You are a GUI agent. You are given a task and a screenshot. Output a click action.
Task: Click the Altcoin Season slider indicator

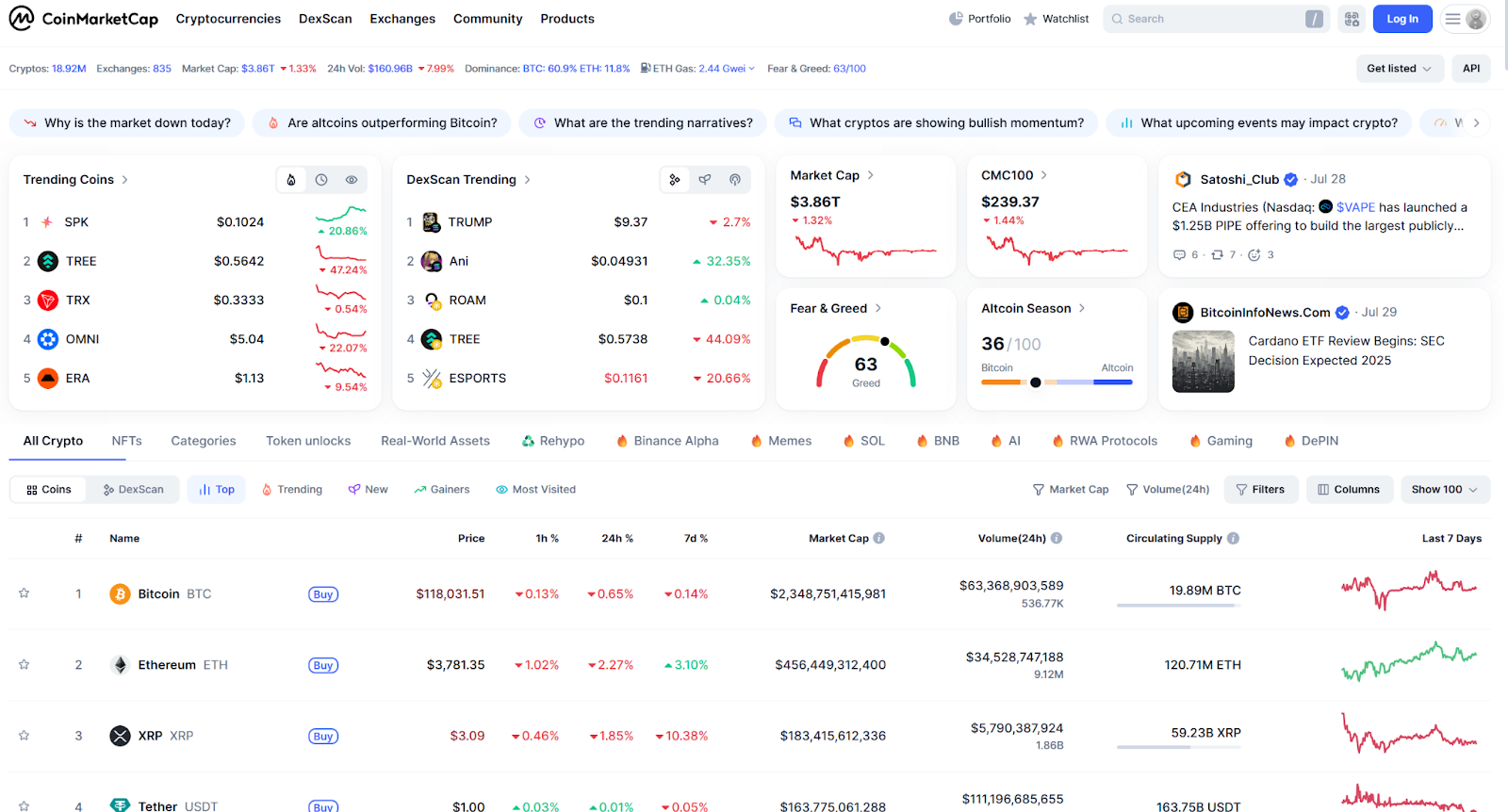(1036, 382)
